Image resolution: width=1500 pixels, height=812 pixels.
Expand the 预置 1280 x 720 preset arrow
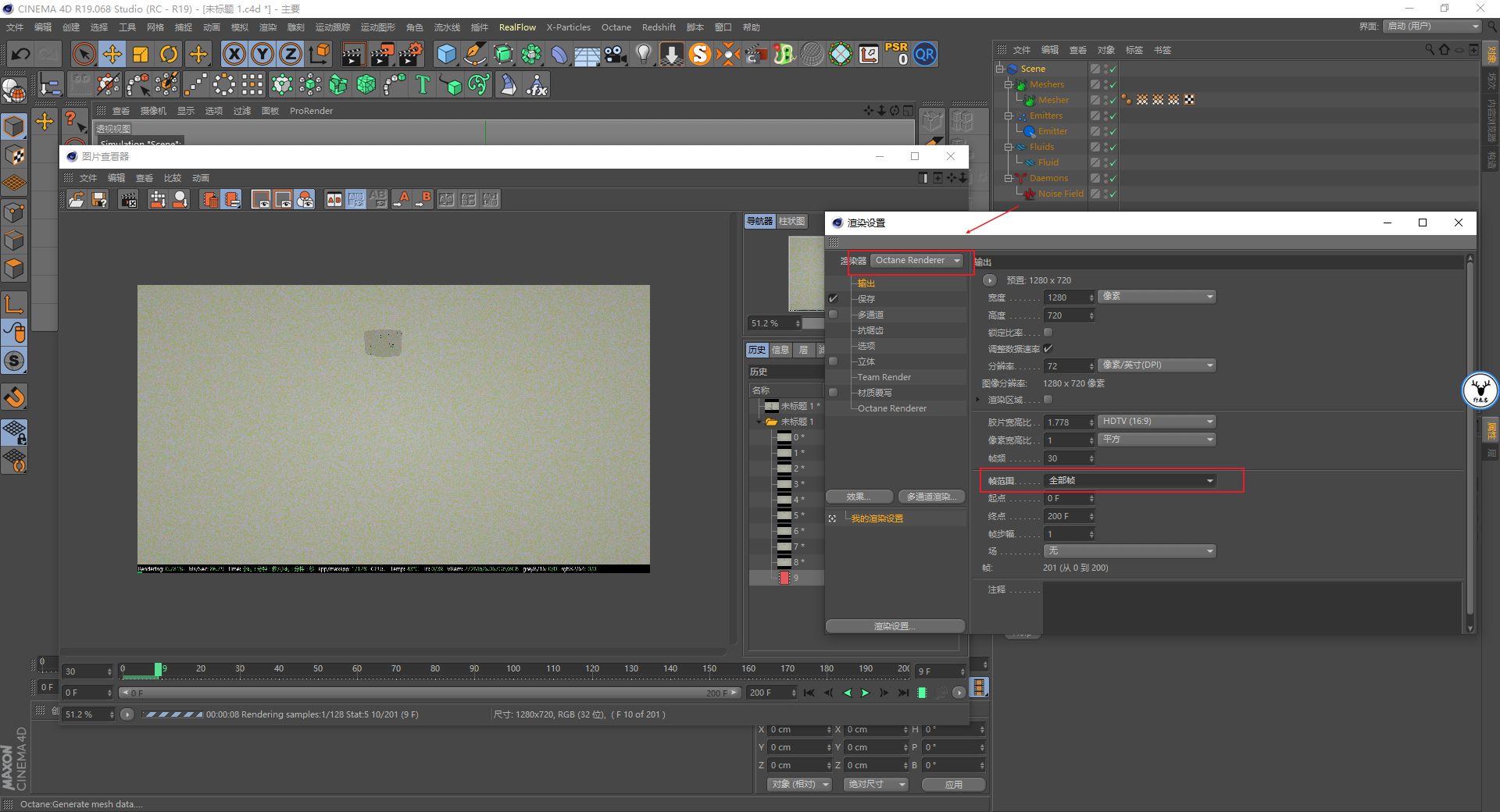tap(990, 280)
